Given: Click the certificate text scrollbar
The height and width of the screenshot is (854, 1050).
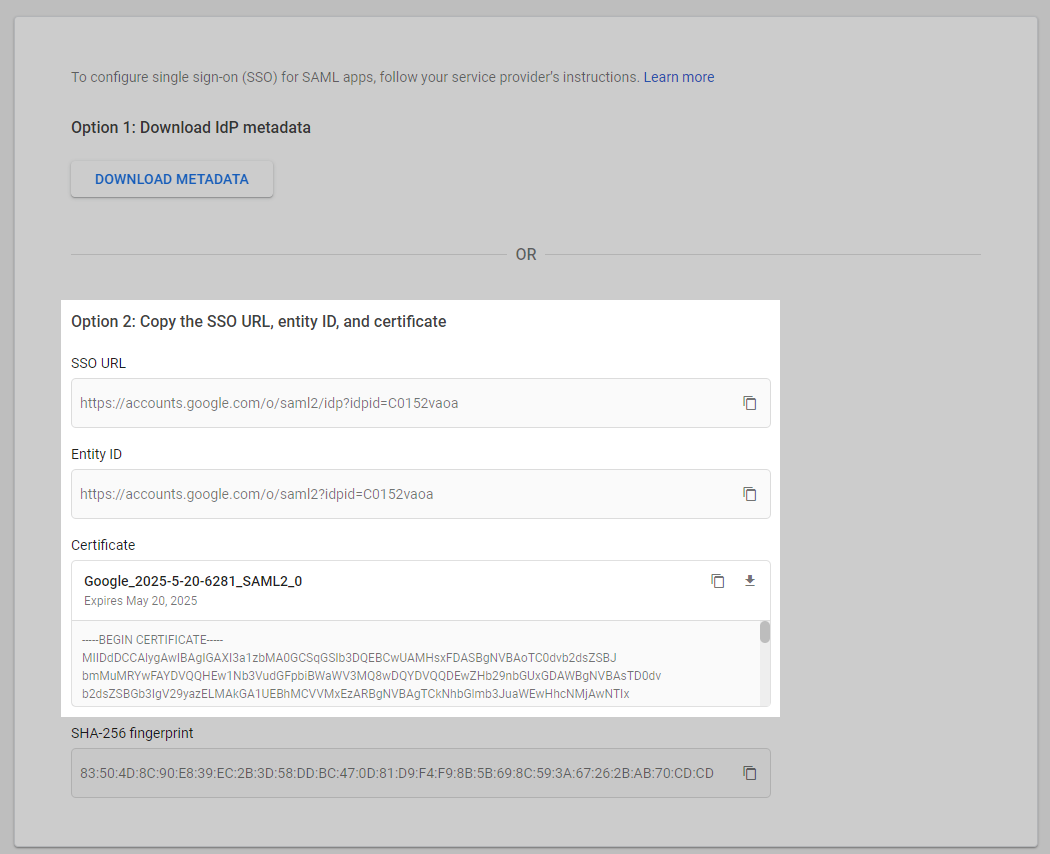Looking at the screenshot, I should pos(765,632).
